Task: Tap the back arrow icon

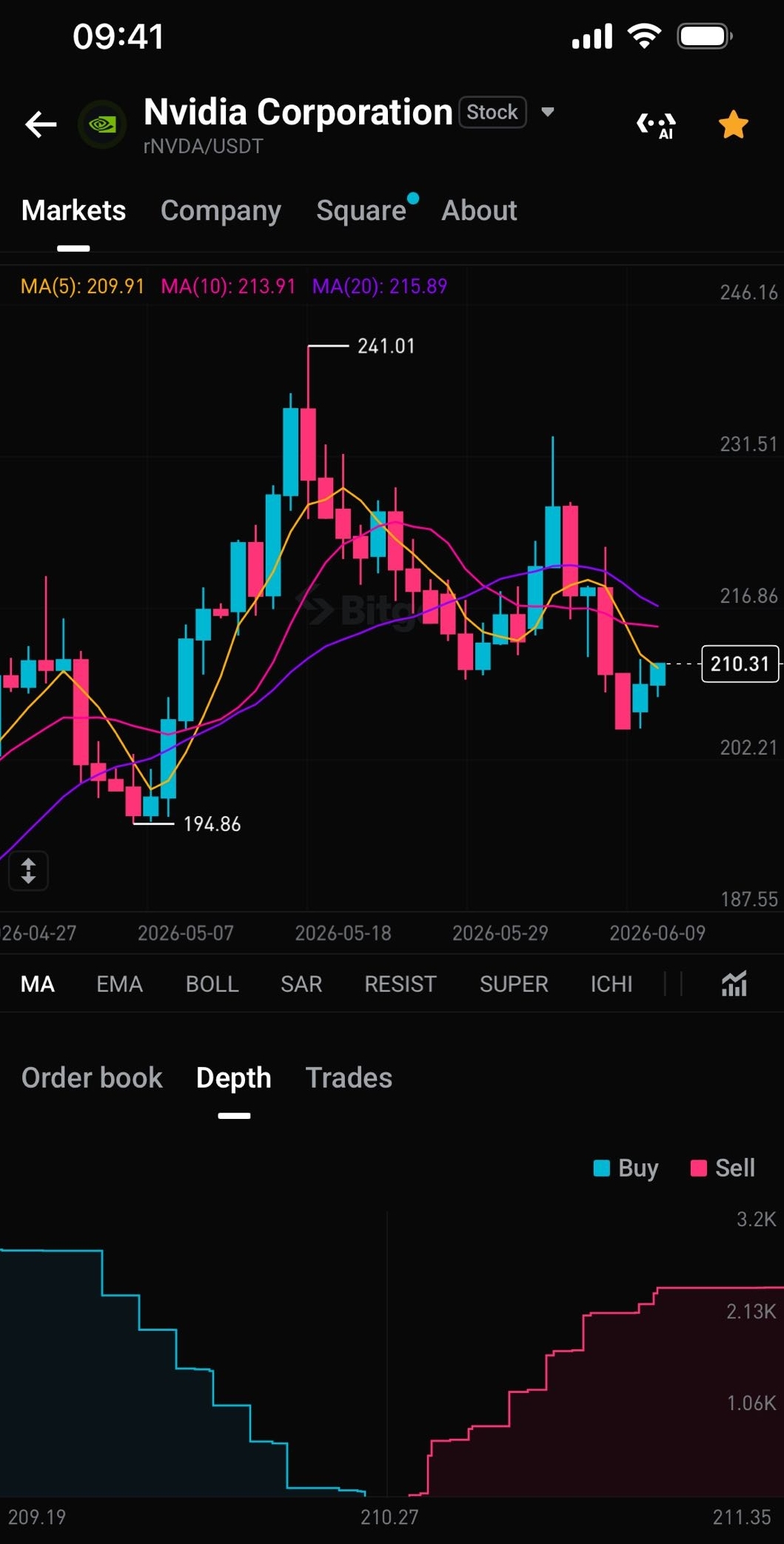Action: click(41, 124)
